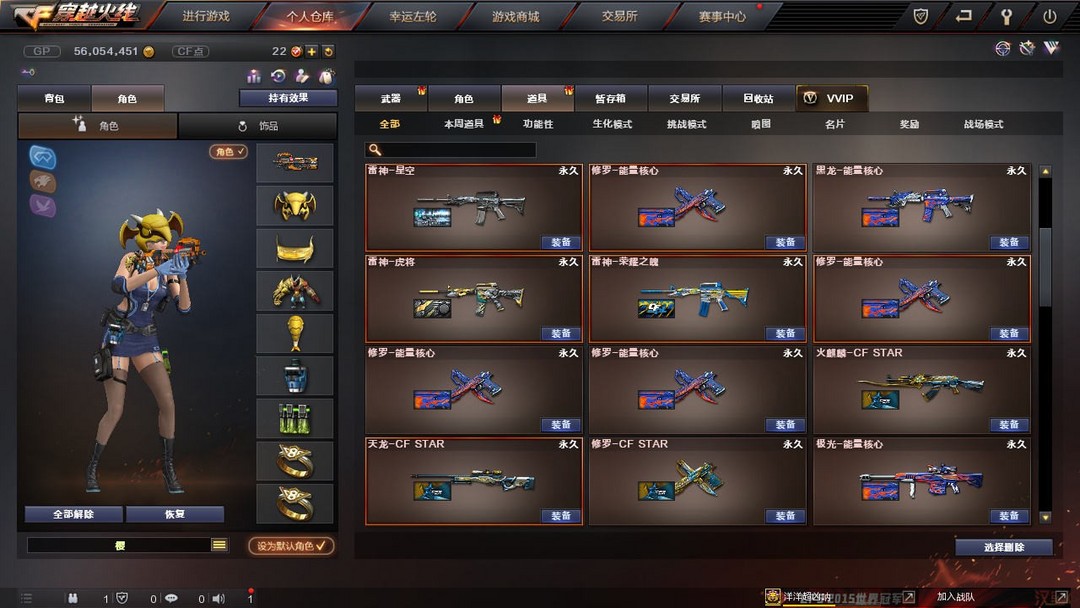Image resolution: width=1080 pixels, height=608 pixels.
Task: Click the binoculars icon in bottom bar
Action: coord(73,598)
